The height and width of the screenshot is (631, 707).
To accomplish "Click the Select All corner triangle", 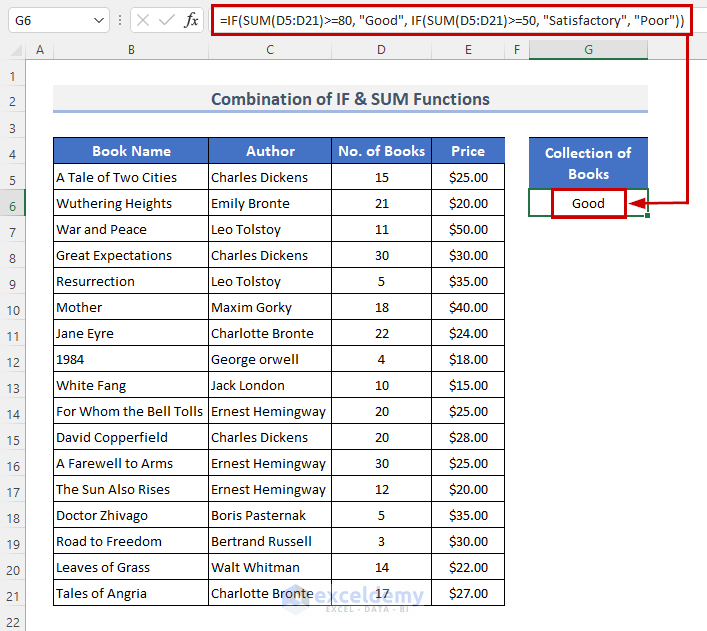I will tap(14, 50).
